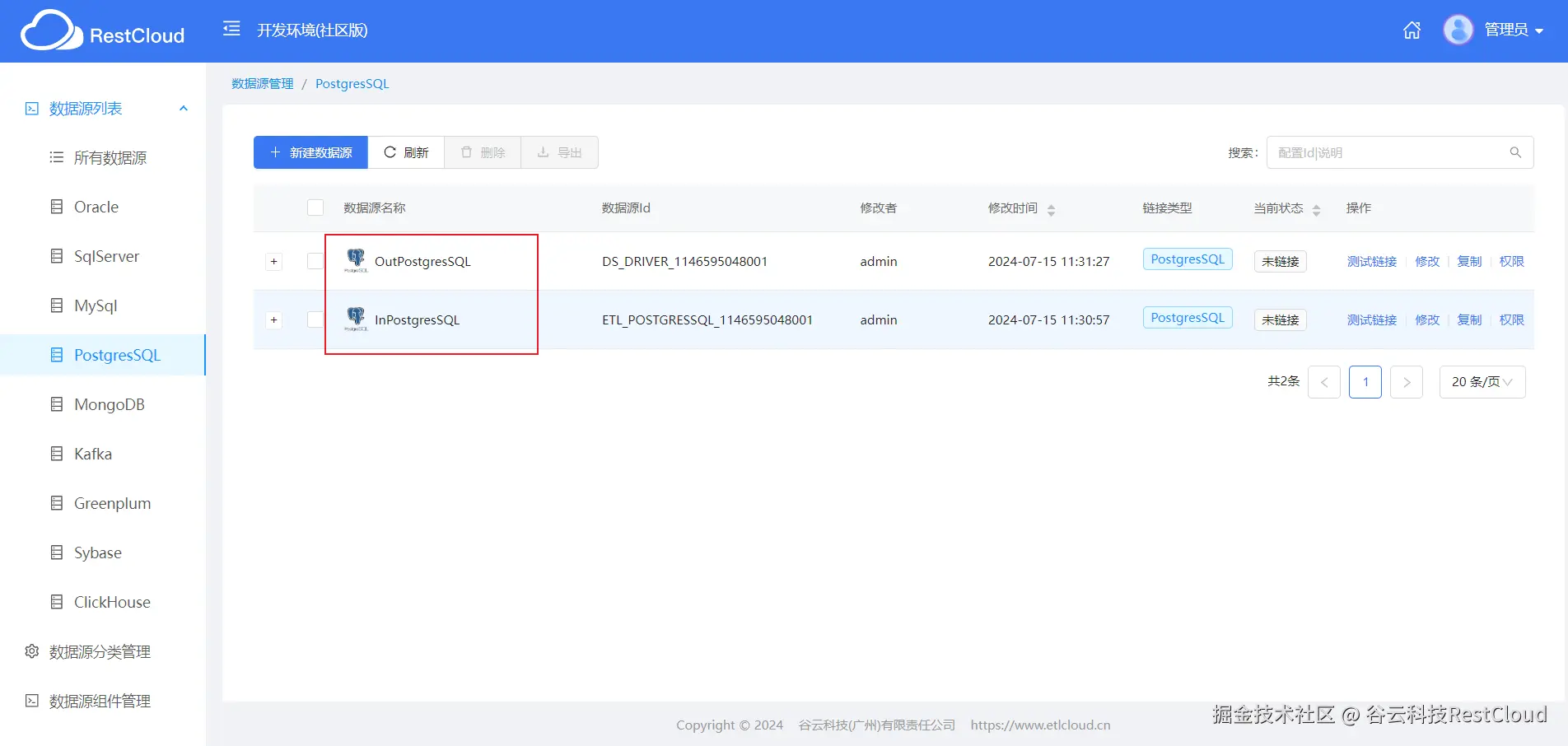
Task: Click the ClickHouse icon in sidebar
Action: click(x=57, y=602)
